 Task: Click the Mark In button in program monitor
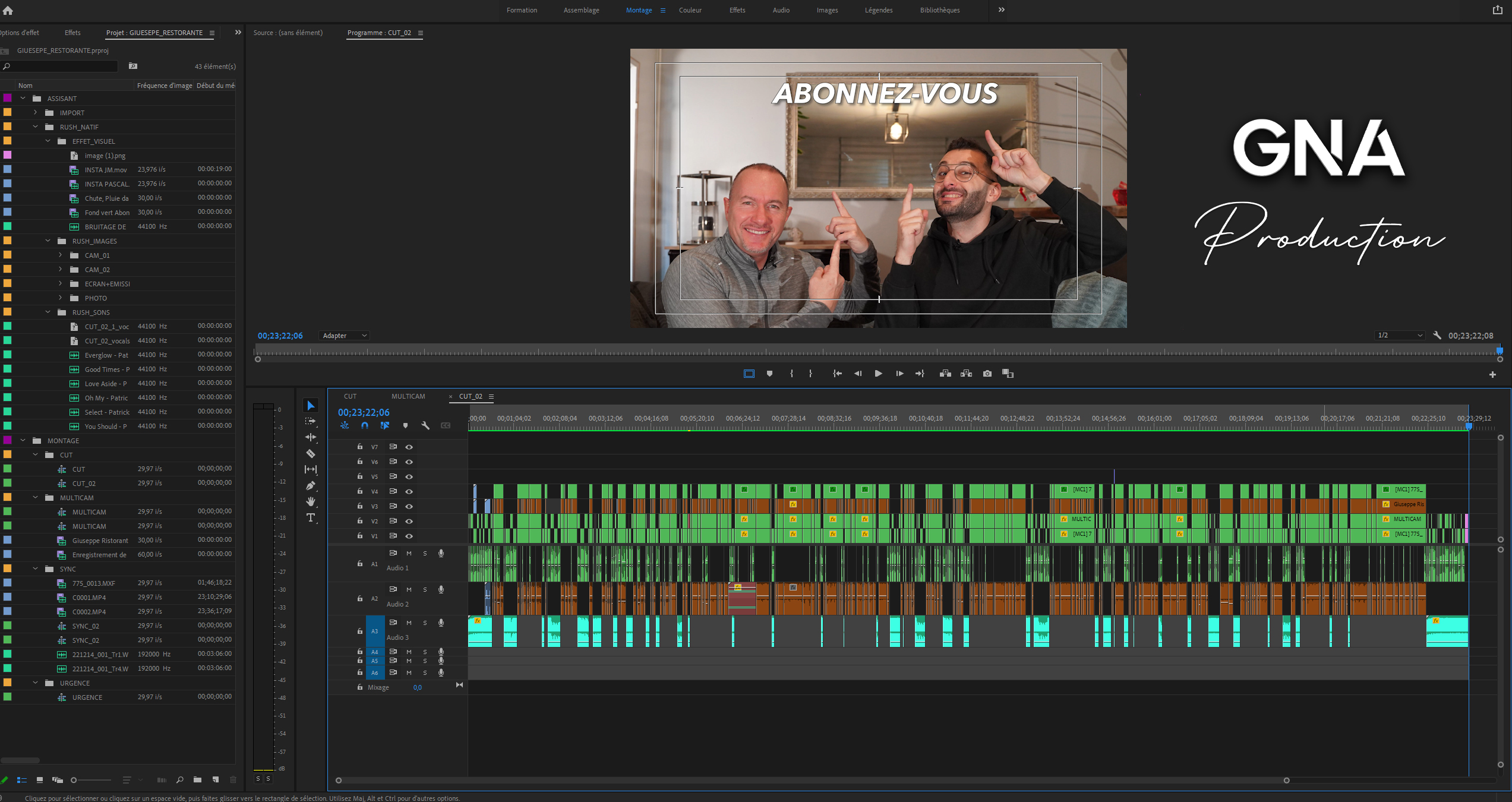point(791,374)
